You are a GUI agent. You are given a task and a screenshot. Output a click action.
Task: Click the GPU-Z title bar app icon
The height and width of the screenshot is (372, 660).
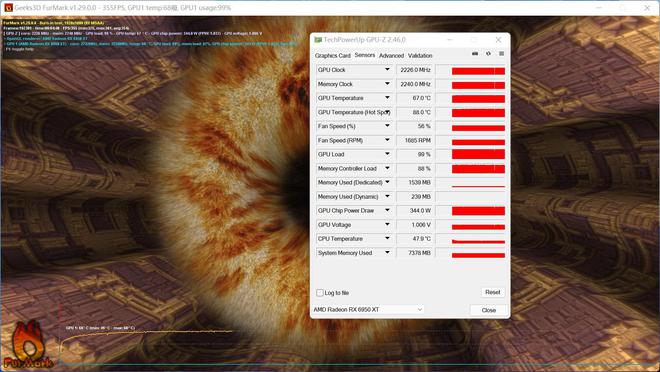318,40
